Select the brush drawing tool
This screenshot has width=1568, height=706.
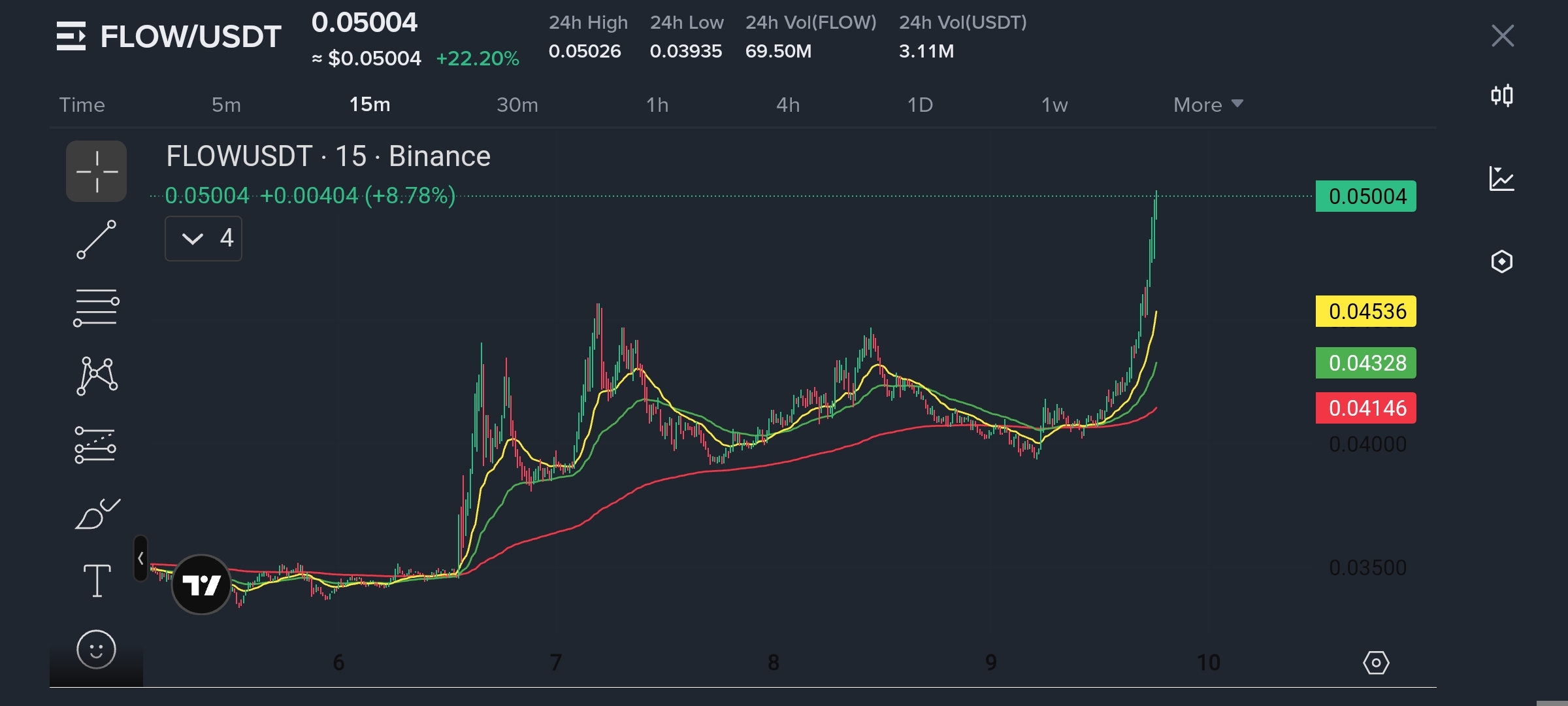tap(97, 514)
